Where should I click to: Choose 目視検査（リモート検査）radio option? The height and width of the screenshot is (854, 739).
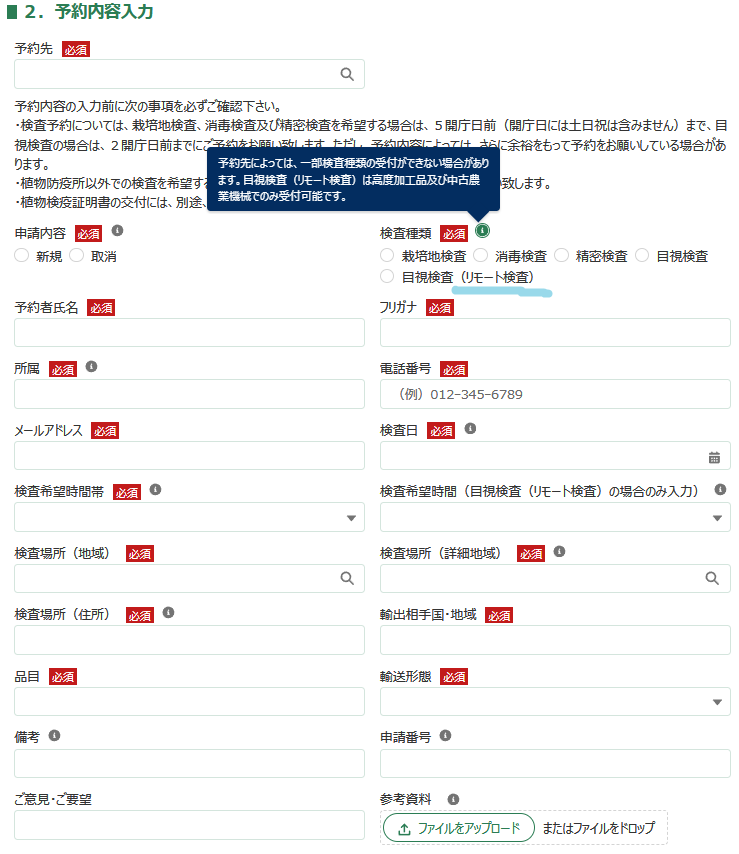[x=387, y=276]
